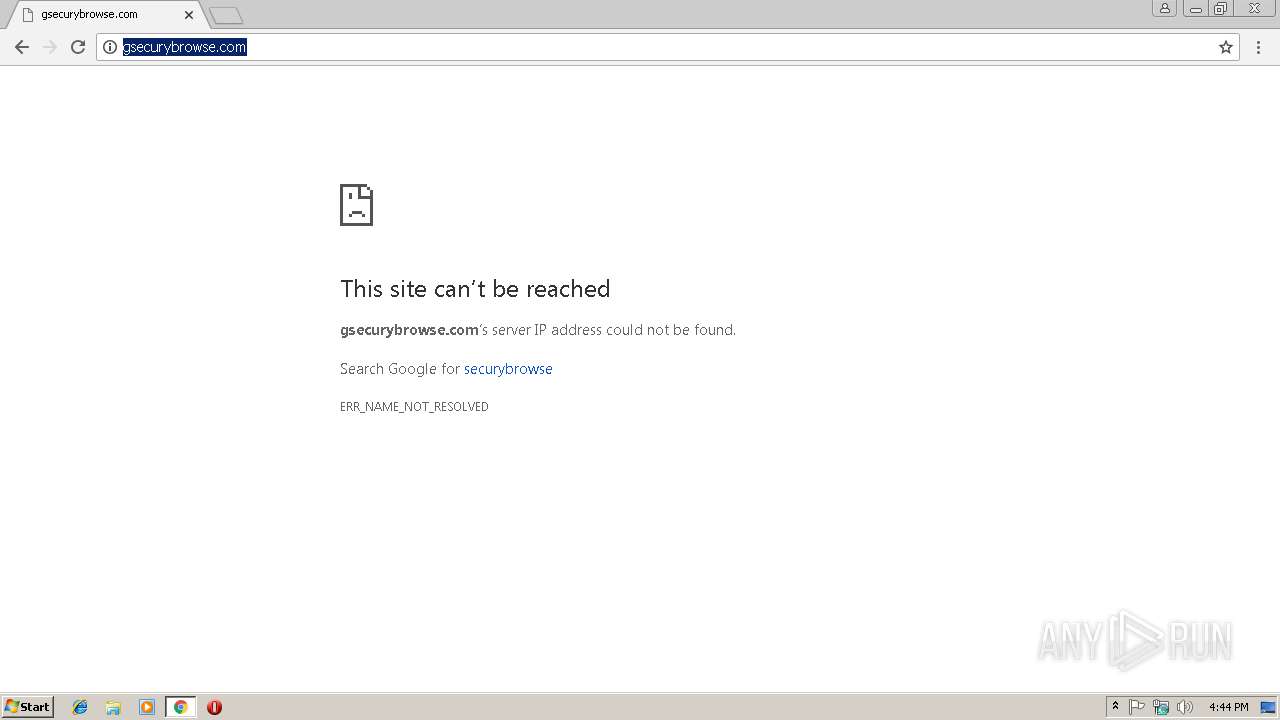The height and width of the screenshot is (720, 1280).
Task: Open network status tray icon
Action: coord(1161,707)
